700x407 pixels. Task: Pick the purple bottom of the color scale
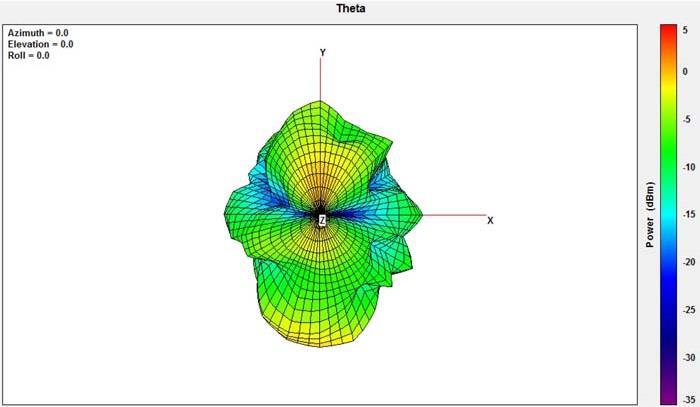point(667,390)
